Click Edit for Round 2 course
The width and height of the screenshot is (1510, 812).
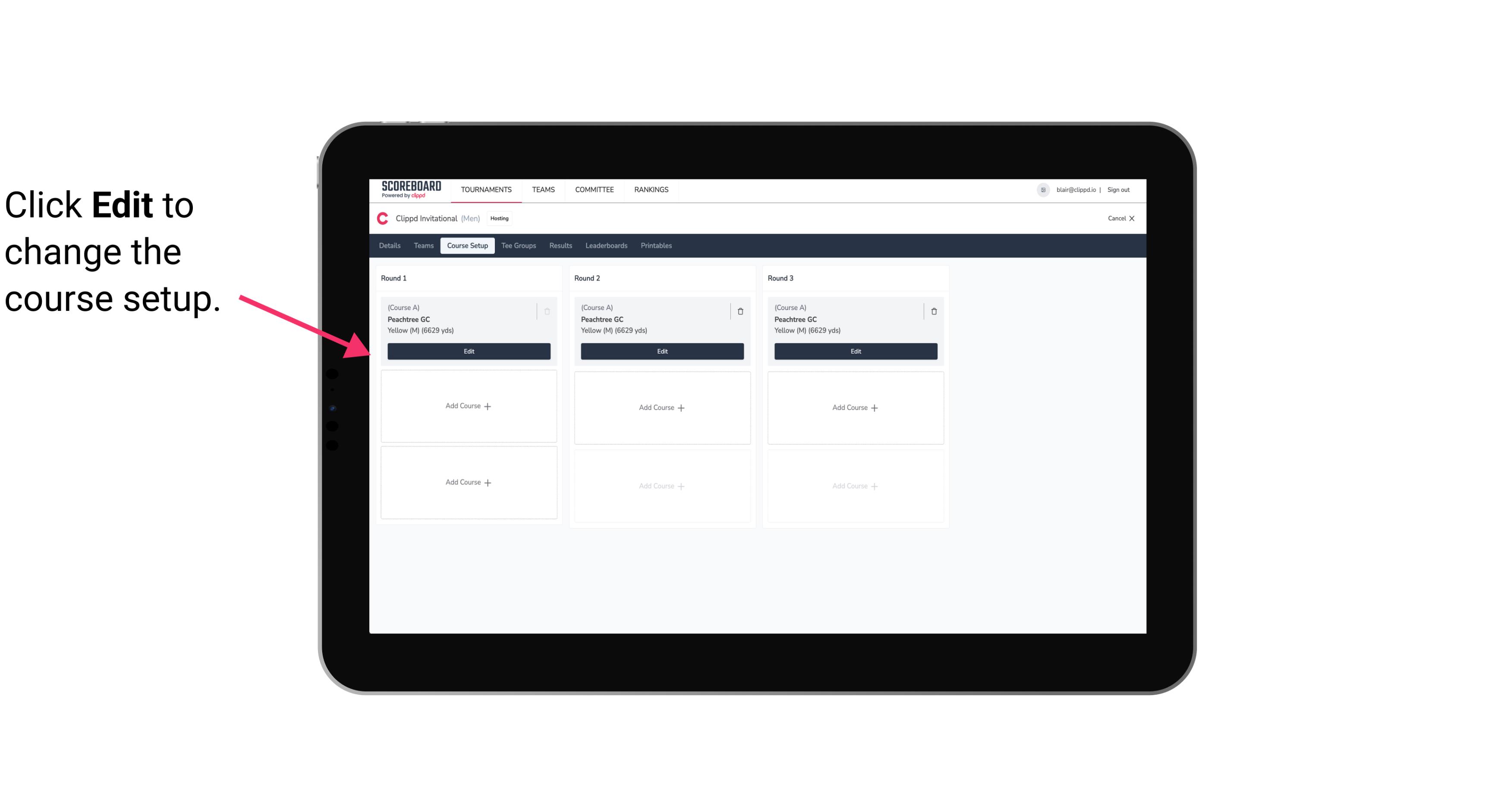click(x=662, y=350)
